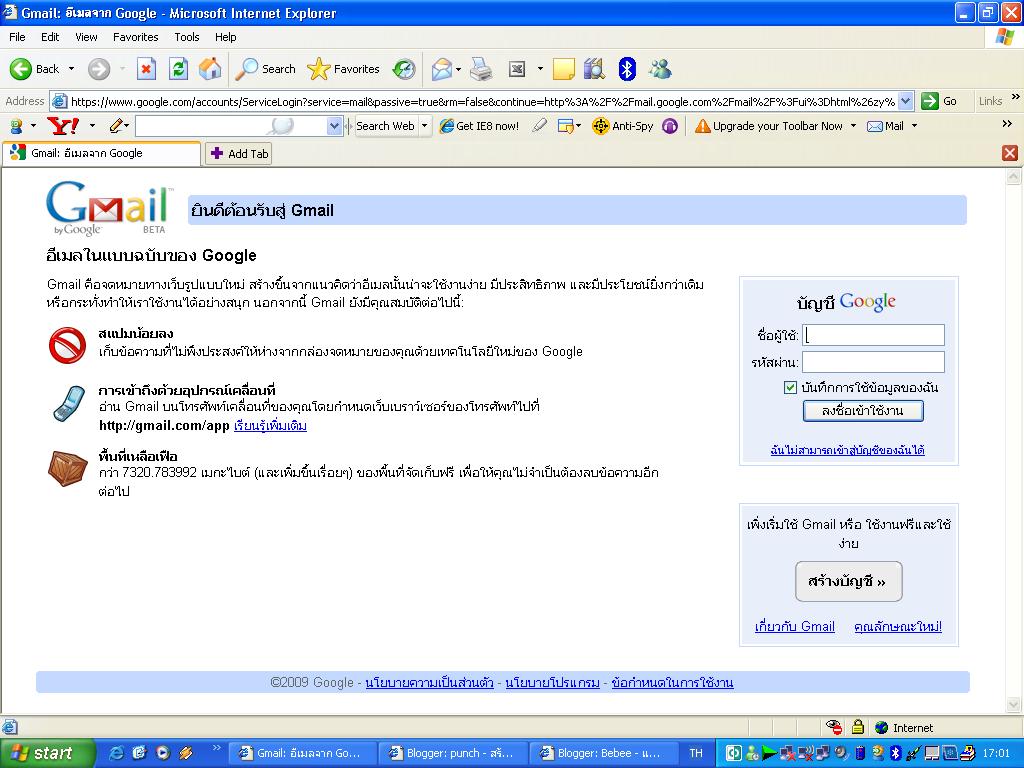Click the security lock icon in status bar
The height and width of the screenshot is (768, 1024).
(858, 727)
